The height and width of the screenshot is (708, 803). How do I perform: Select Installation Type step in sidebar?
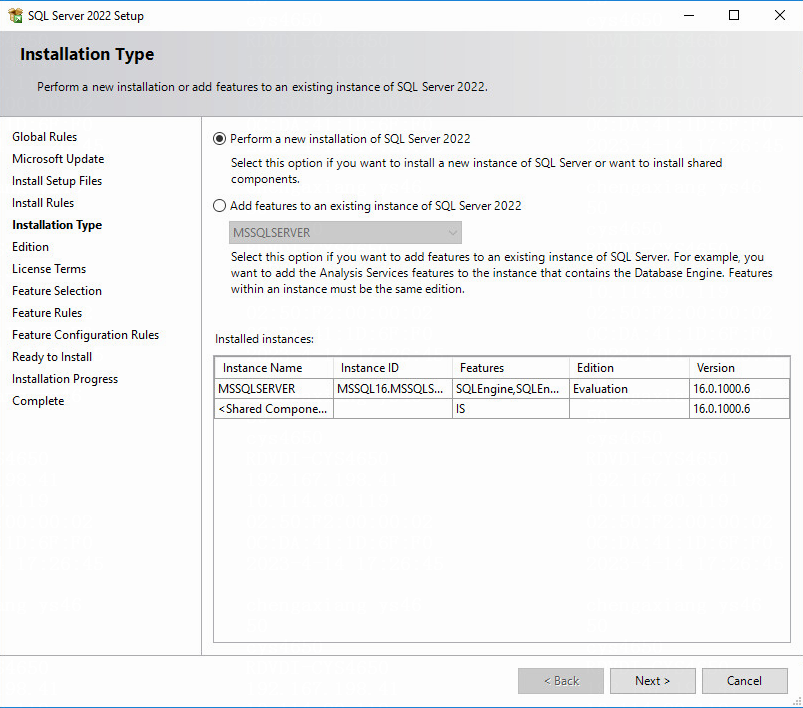pos(57,225)
